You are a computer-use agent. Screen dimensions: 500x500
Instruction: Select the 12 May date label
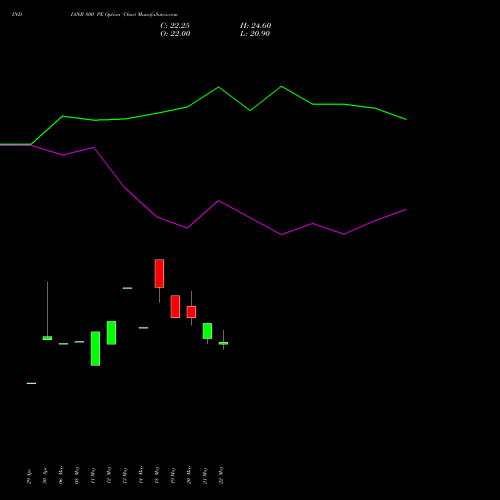tap(109, 476)
